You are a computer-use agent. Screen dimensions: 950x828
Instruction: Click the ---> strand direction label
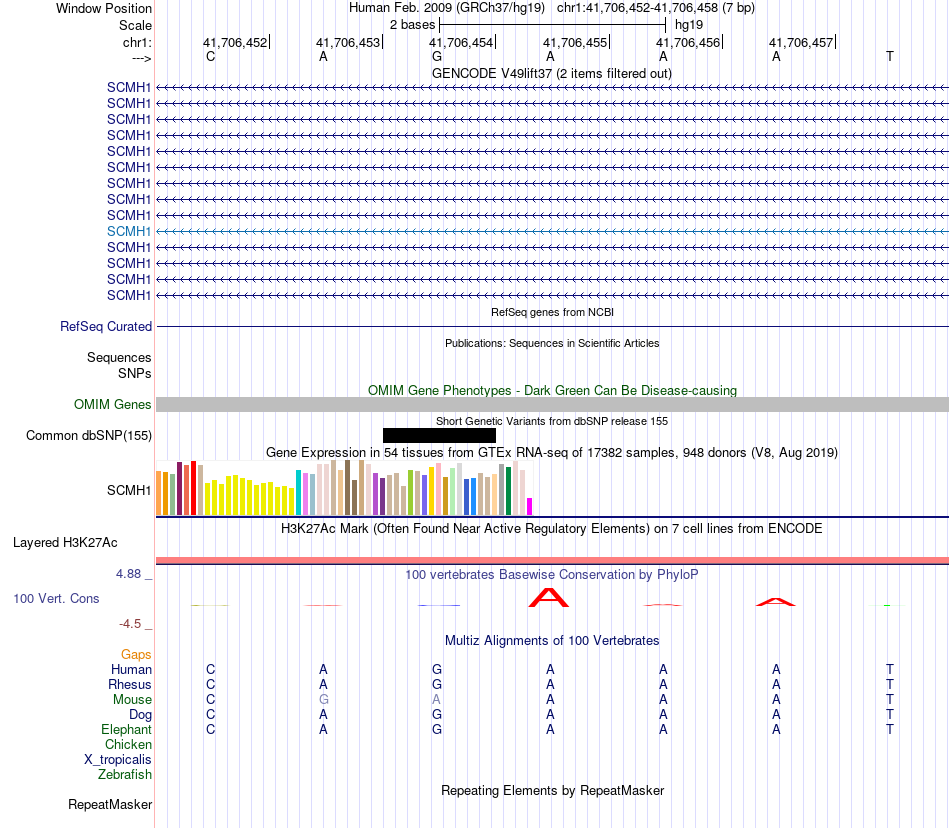tap(142, 58)
